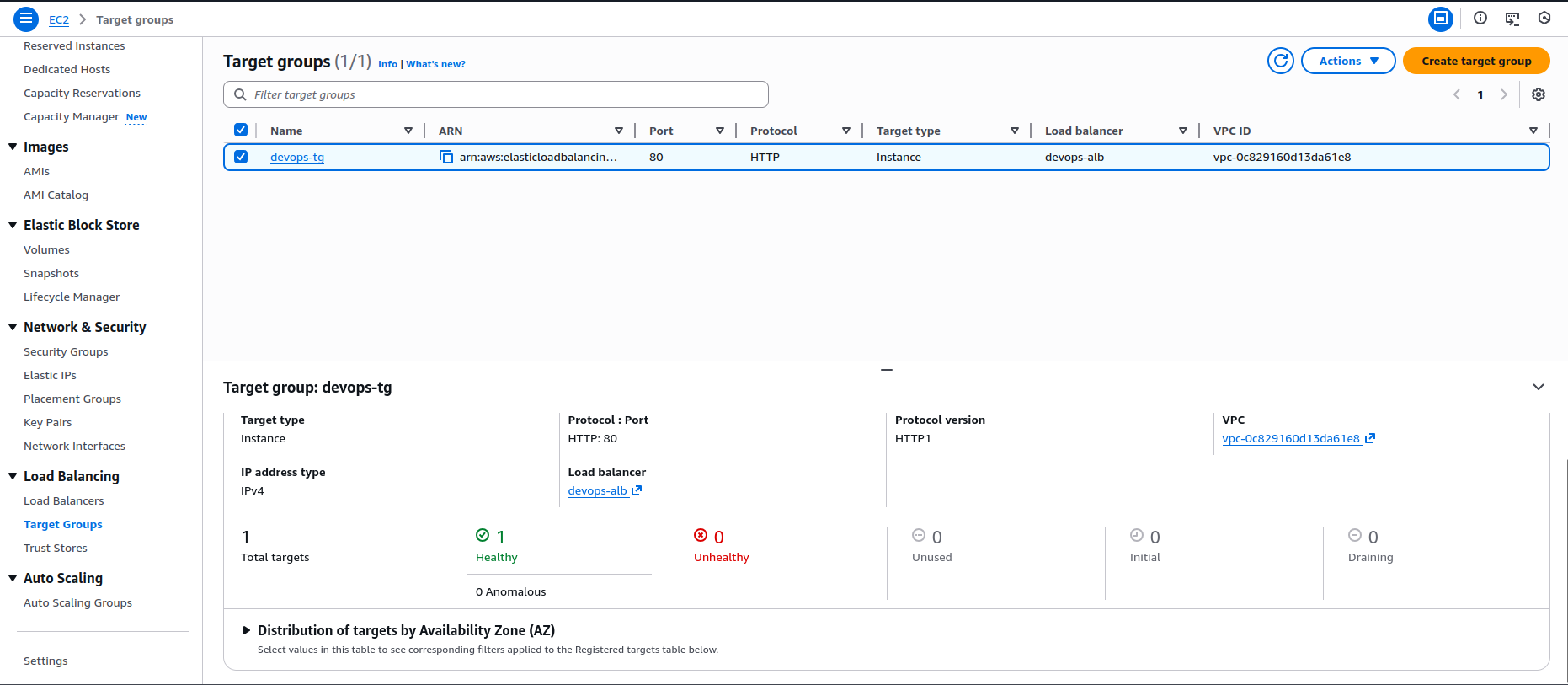
Task: Open Auto Scaling Groups in the sidebar
Action: [x=77, y=602]
